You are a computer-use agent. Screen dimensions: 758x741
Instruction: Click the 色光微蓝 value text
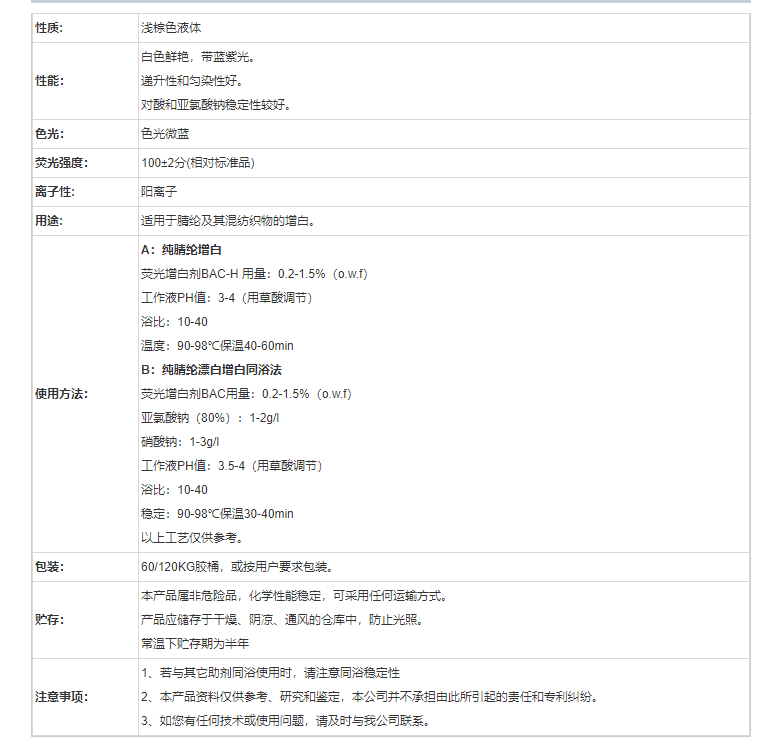165,134
